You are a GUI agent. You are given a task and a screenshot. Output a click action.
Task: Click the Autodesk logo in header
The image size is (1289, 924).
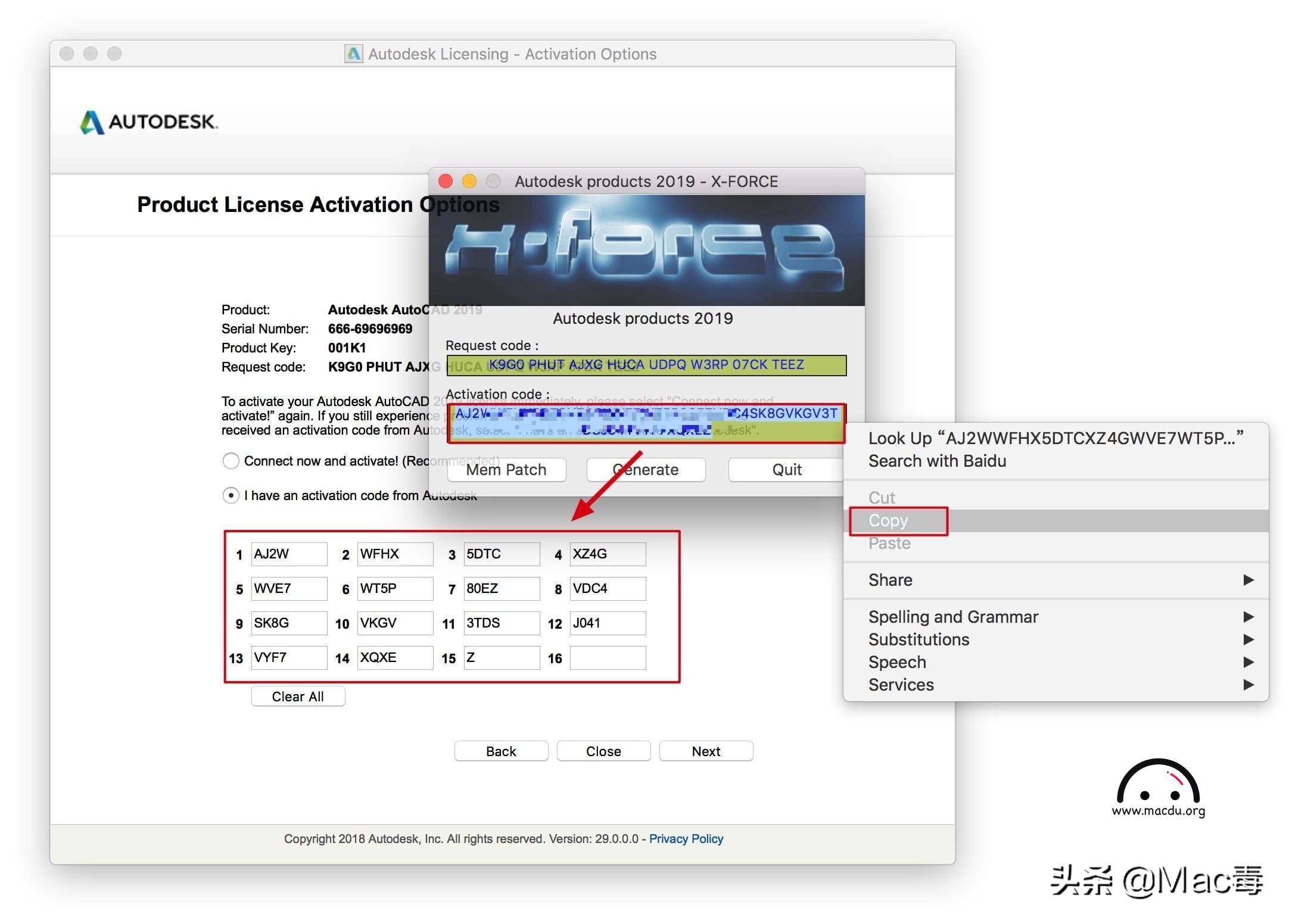tap(149, 121)
